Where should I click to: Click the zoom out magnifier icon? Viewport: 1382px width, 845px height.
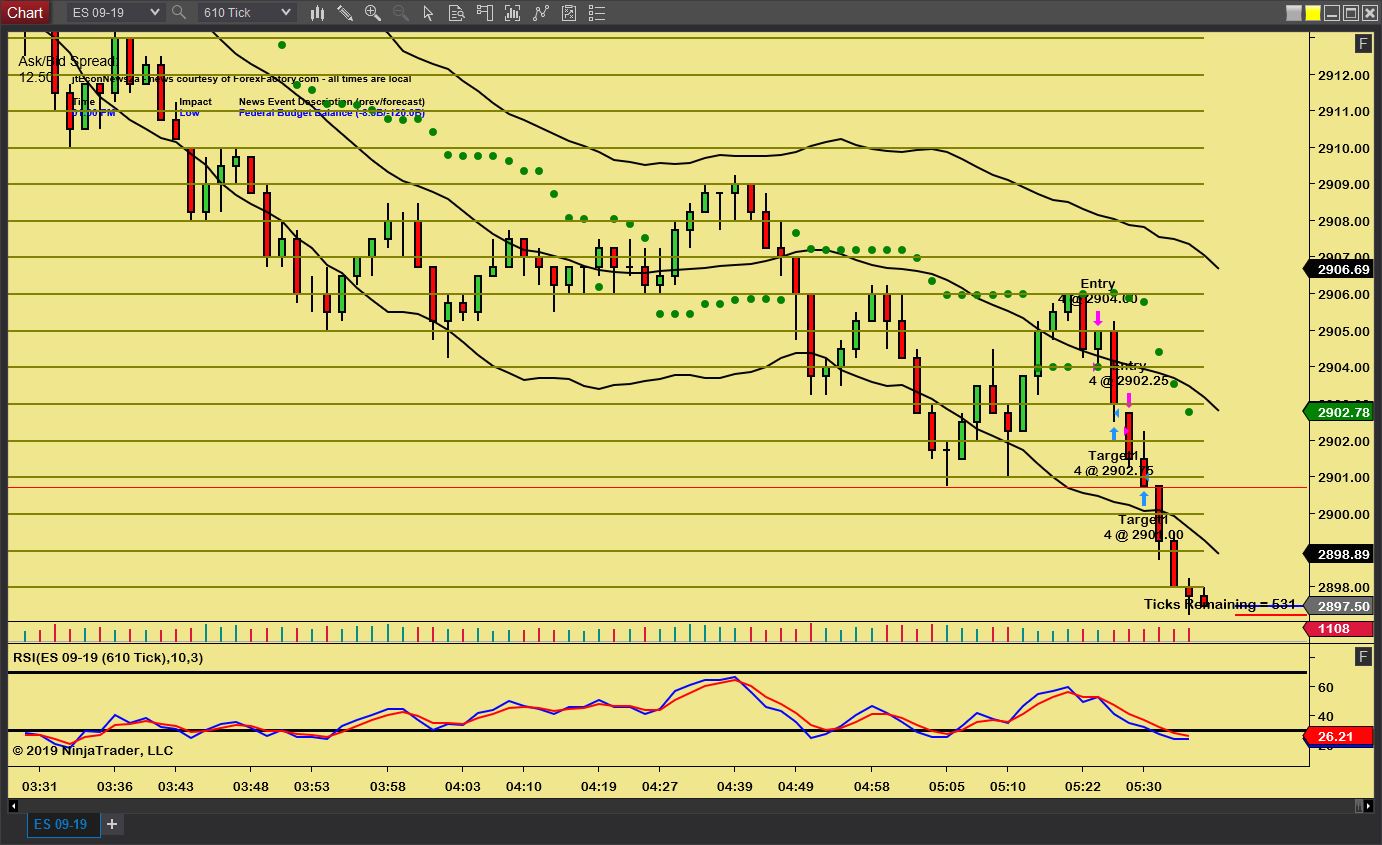pyautogui.click(x=401, y=12)
